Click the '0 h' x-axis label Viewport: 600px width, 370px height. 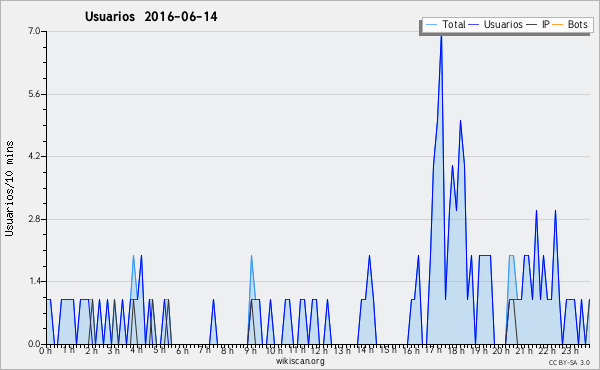tap(46, 351)
